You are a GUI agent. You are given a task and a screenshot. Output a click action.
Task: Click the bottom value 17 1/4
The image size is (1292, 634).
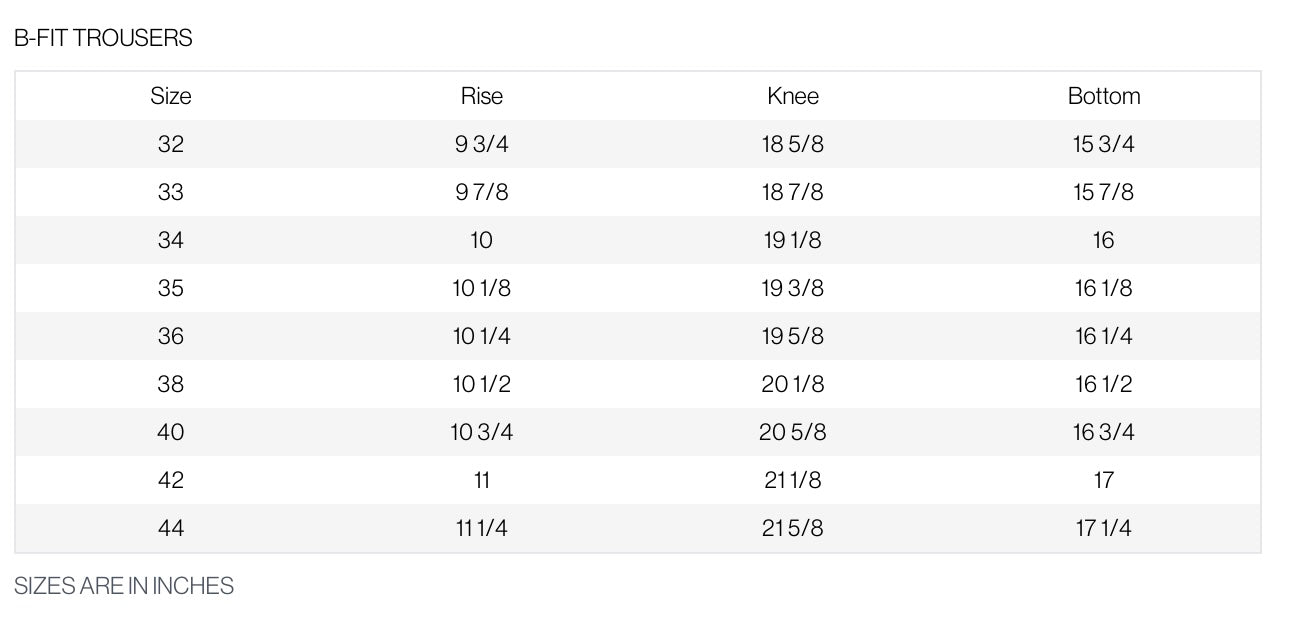1104,528
